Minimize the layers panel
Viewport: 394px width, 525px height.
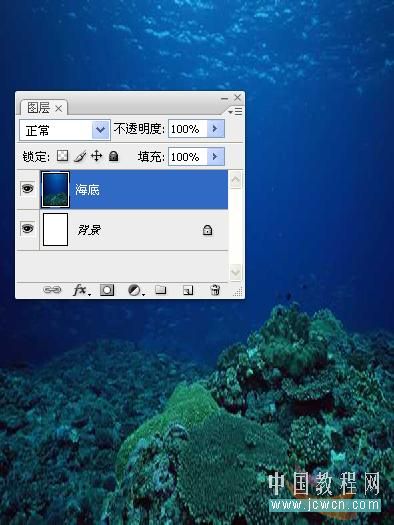click(x=224, y=98)
